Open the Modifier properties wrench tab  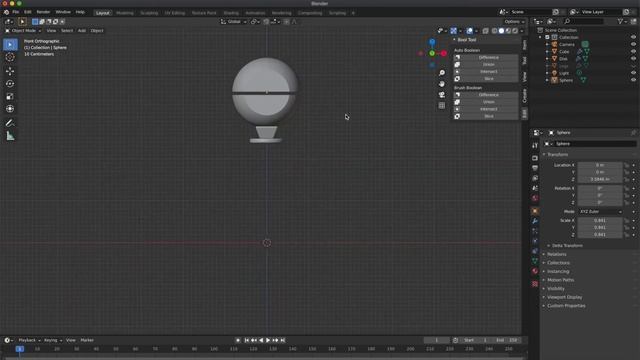[x=535, y=221]
